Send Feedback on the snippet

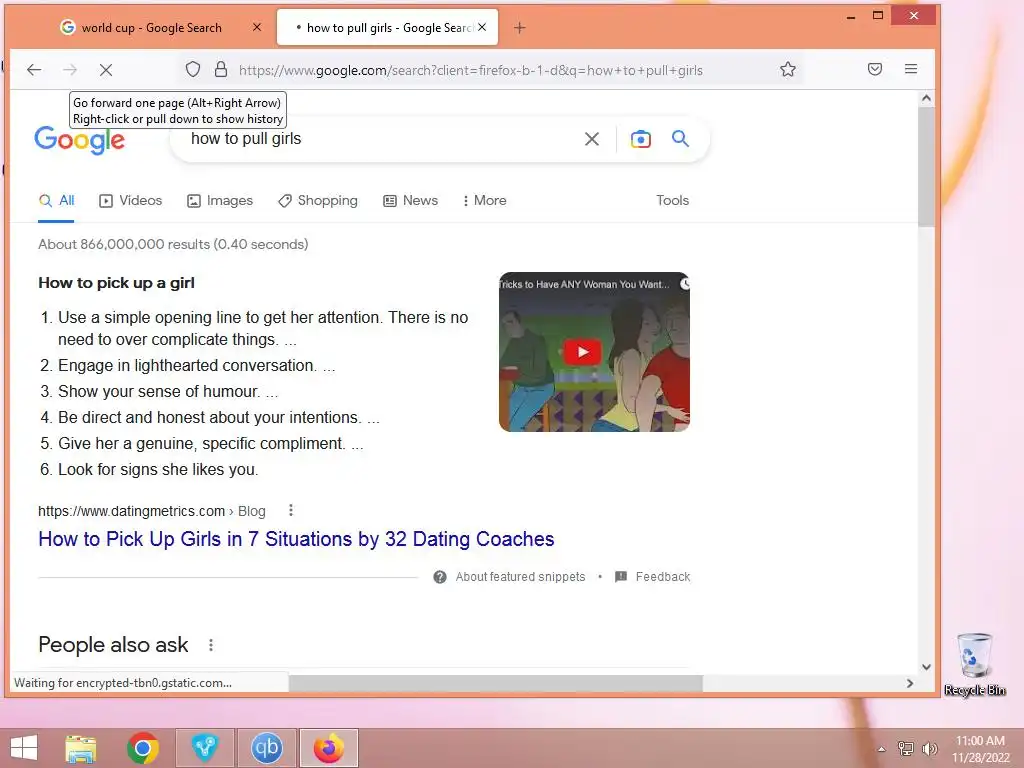click(x=652, y=577)
